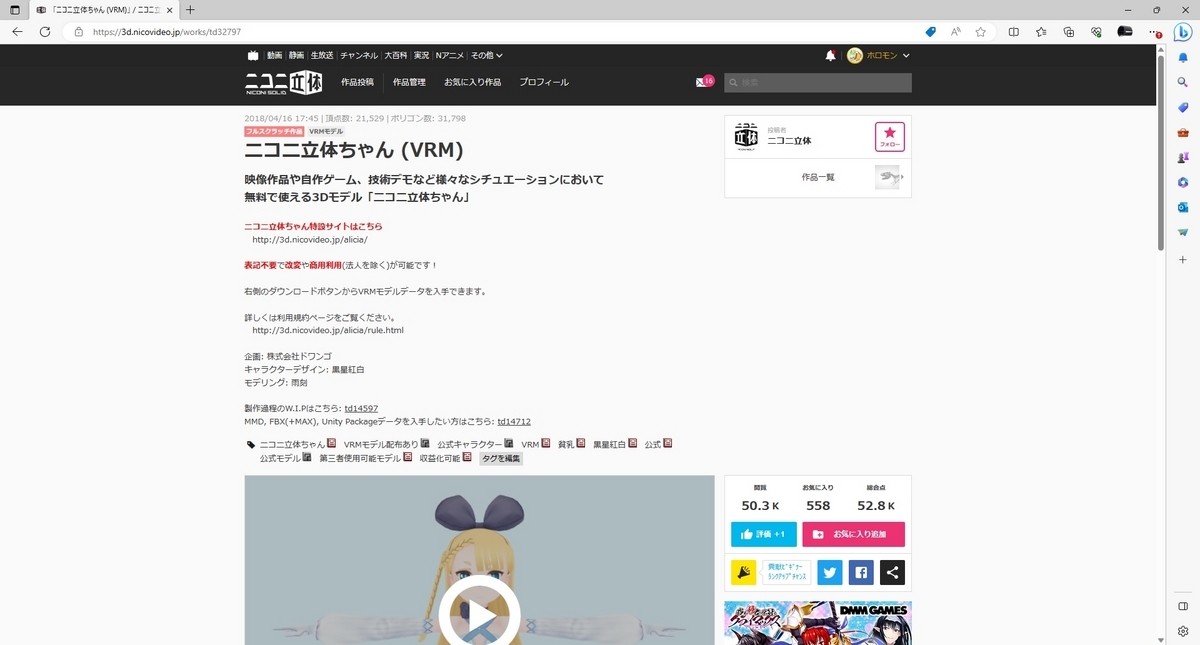Open the td14712 data link

coord(514,422)
